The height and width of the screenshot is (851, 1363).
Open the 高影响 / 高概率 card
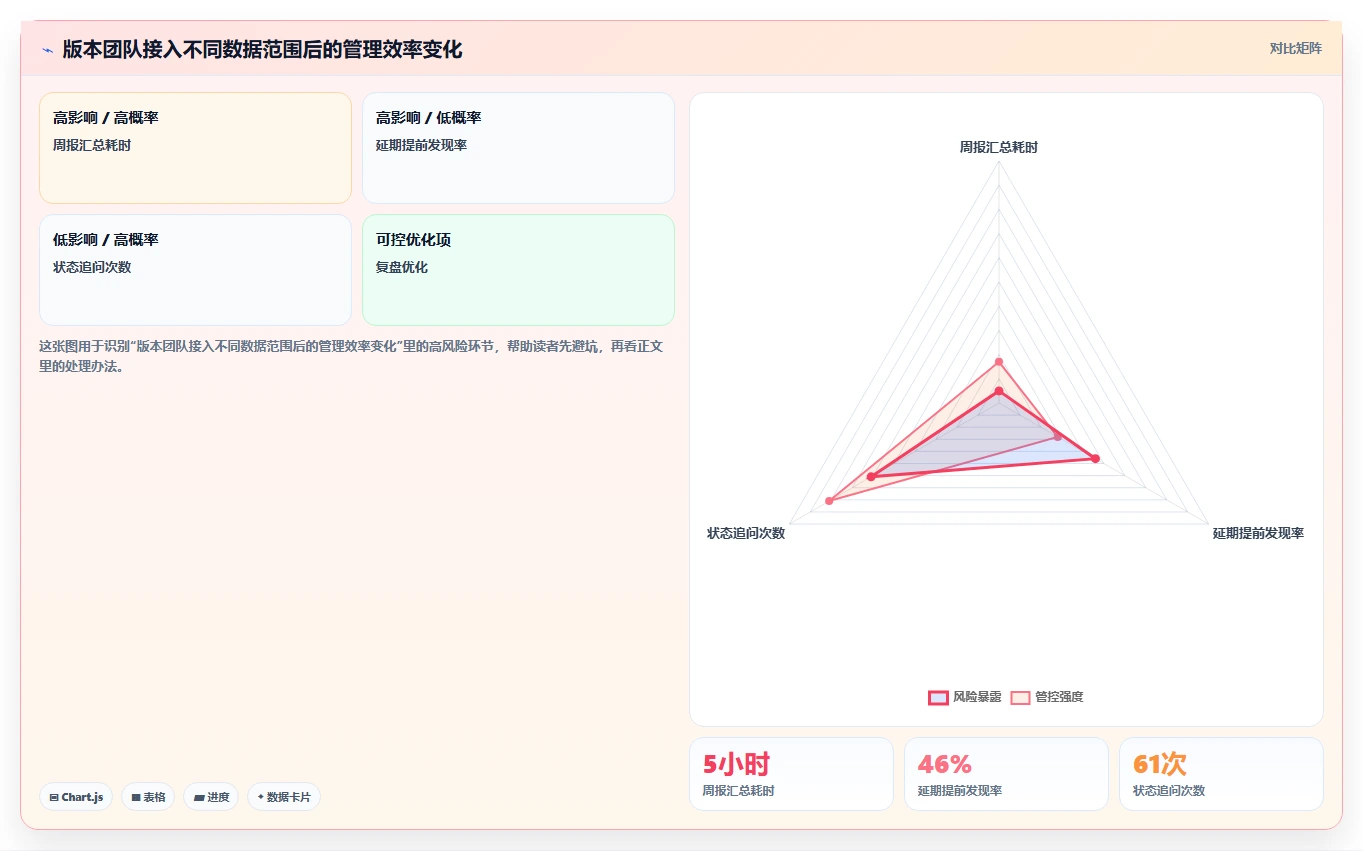click(x=195, y=148)
